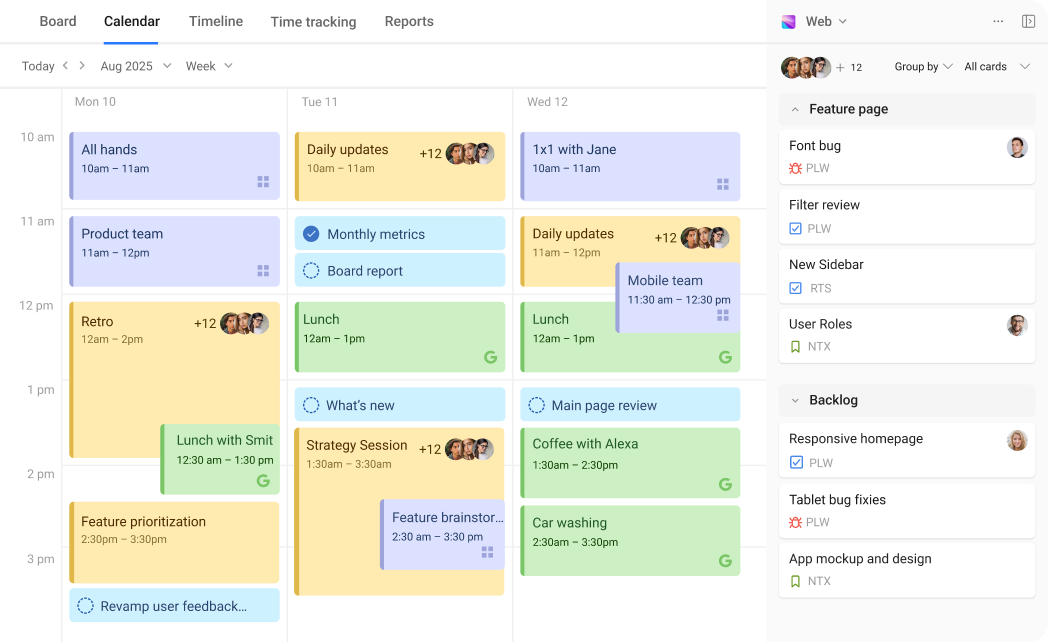The height and width of the screenshot is (642, 1048).
Task: Click the Group by control
Action: 922,66
